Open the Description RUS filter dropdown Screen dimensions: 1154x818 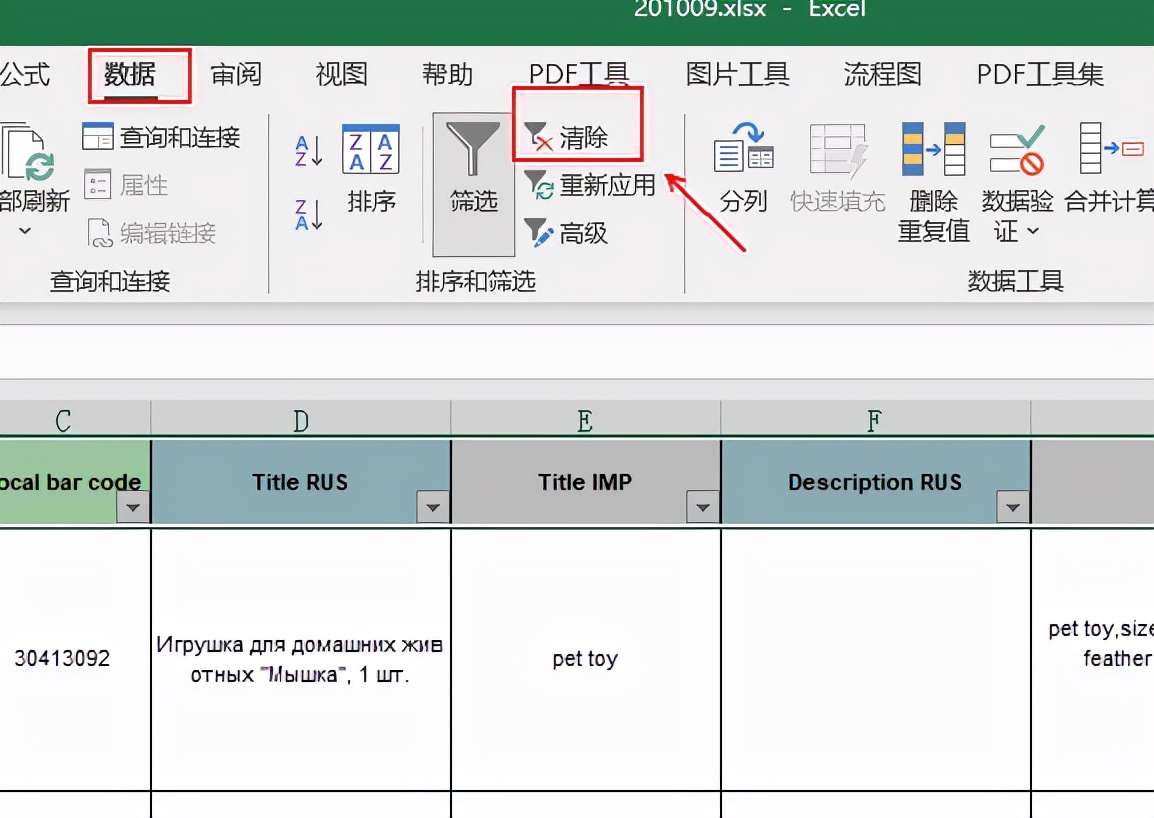tap(1013, 507)
